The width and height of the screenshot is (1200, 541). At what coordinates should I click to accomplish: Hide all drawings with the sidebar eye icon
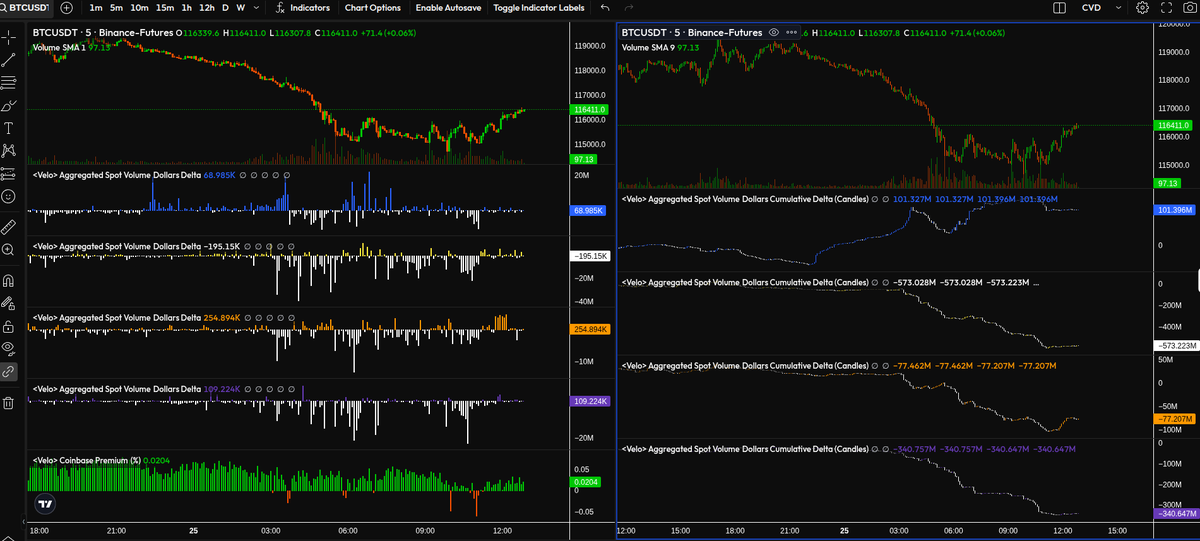click(9, 348)
